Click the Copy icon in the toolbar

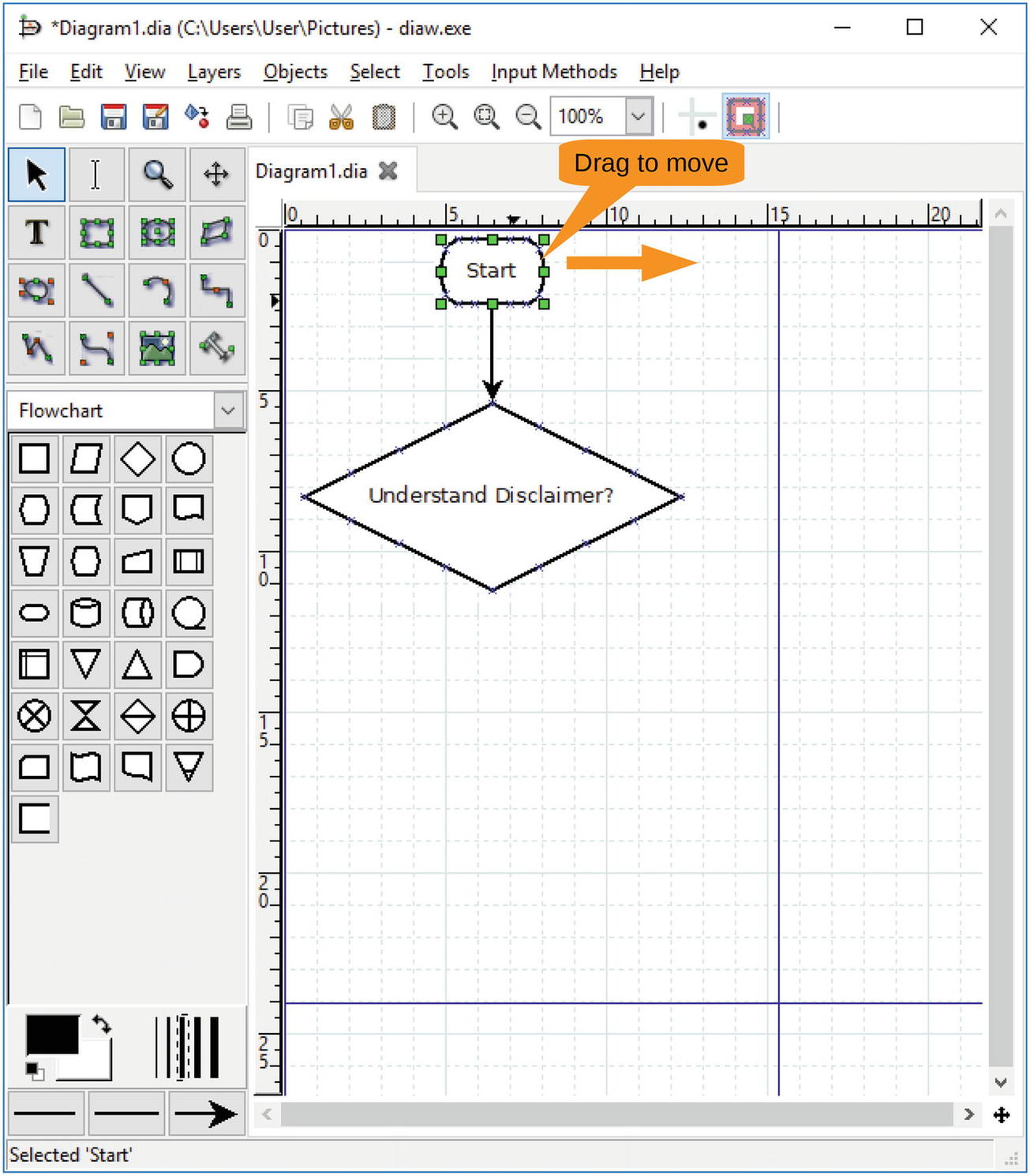(300, 118)
